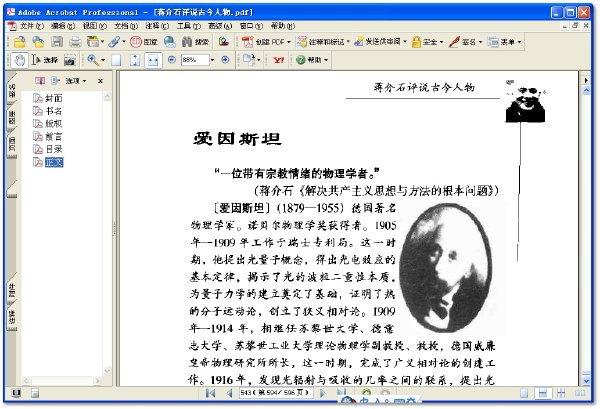Select the 书名 bookmark

tap(54, 111)
